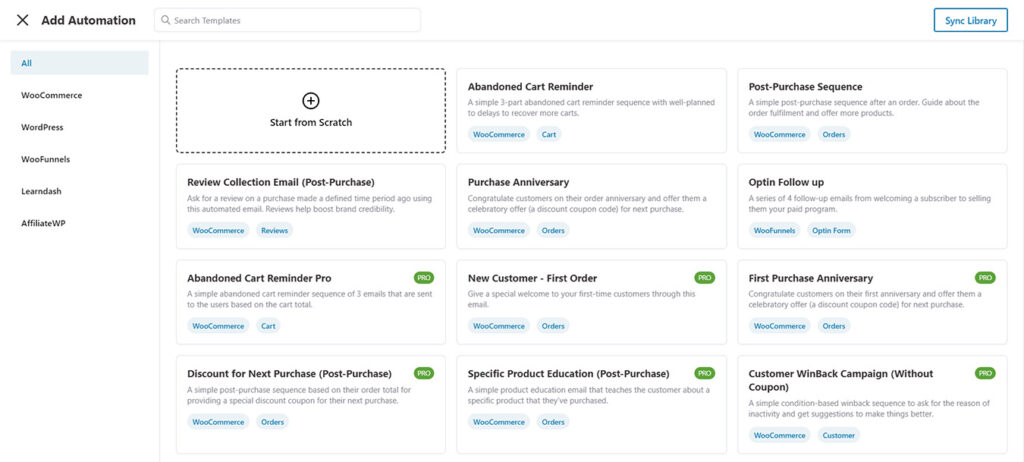The image size is (1024, 462).
Task: Click the Reviews tag on Review Collection Email
Action: tap(274, 230)
